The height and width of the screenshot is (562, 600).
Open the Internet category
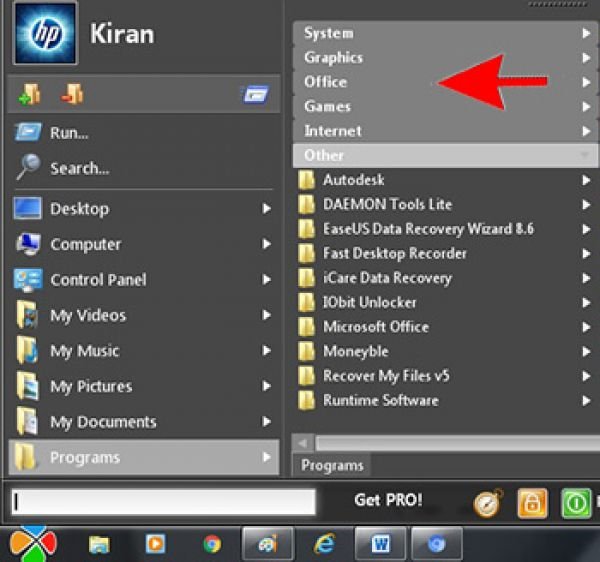(445, 131)
